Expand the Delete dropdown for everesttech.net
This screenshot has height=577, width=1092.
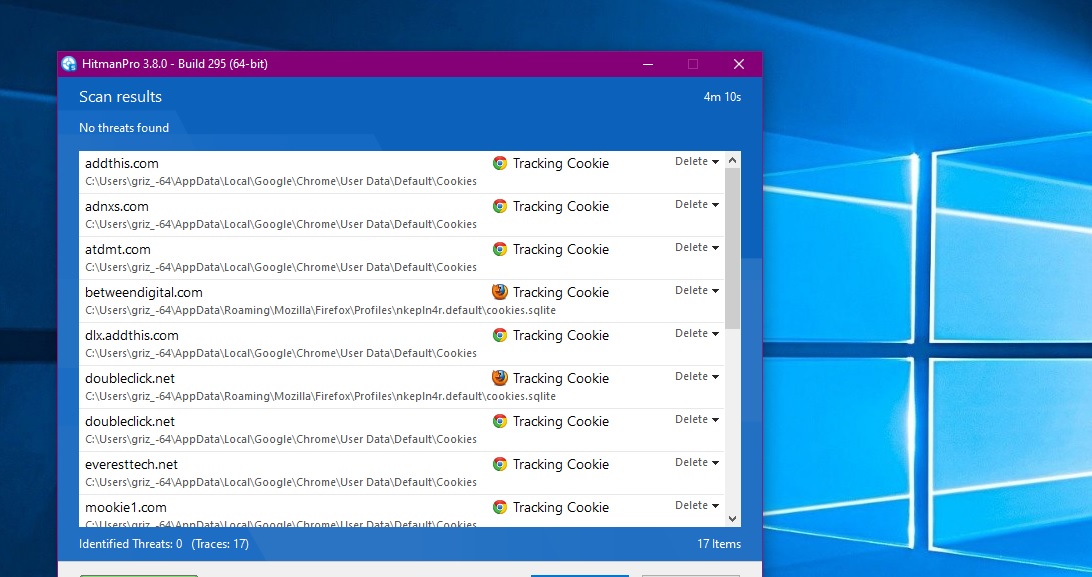[696, 463]
